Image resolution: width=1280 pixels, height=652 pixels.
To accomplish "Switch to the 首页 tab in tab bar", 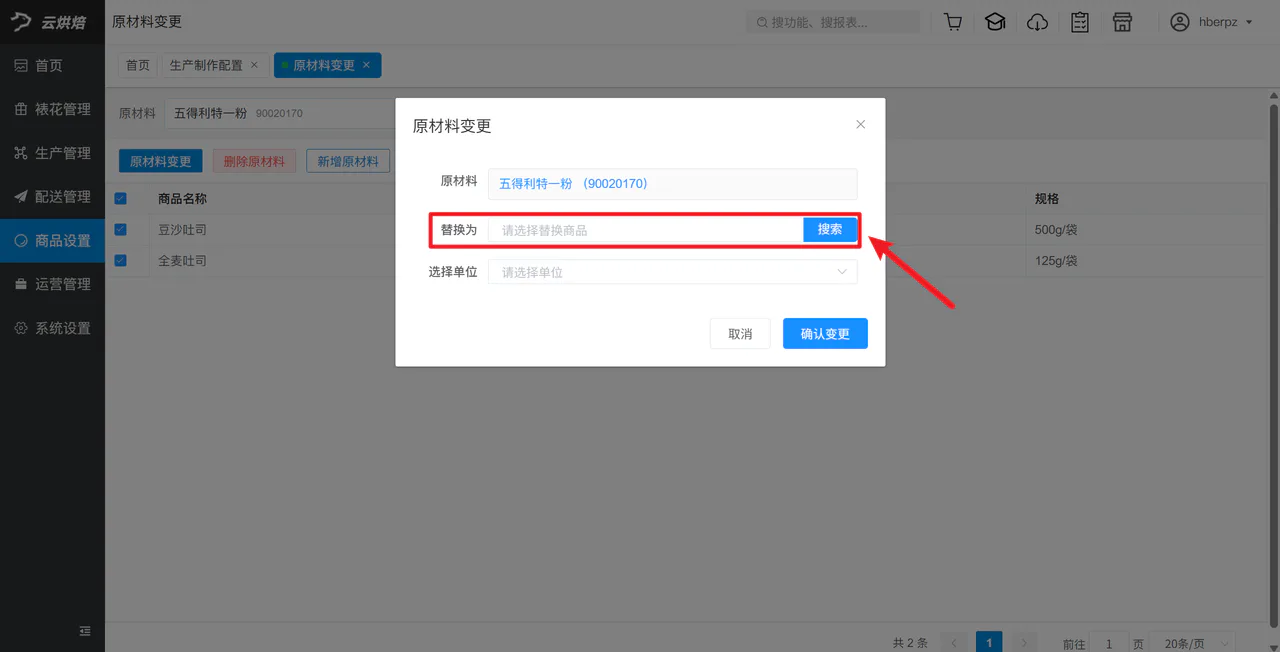I will [x=138, y=65].
